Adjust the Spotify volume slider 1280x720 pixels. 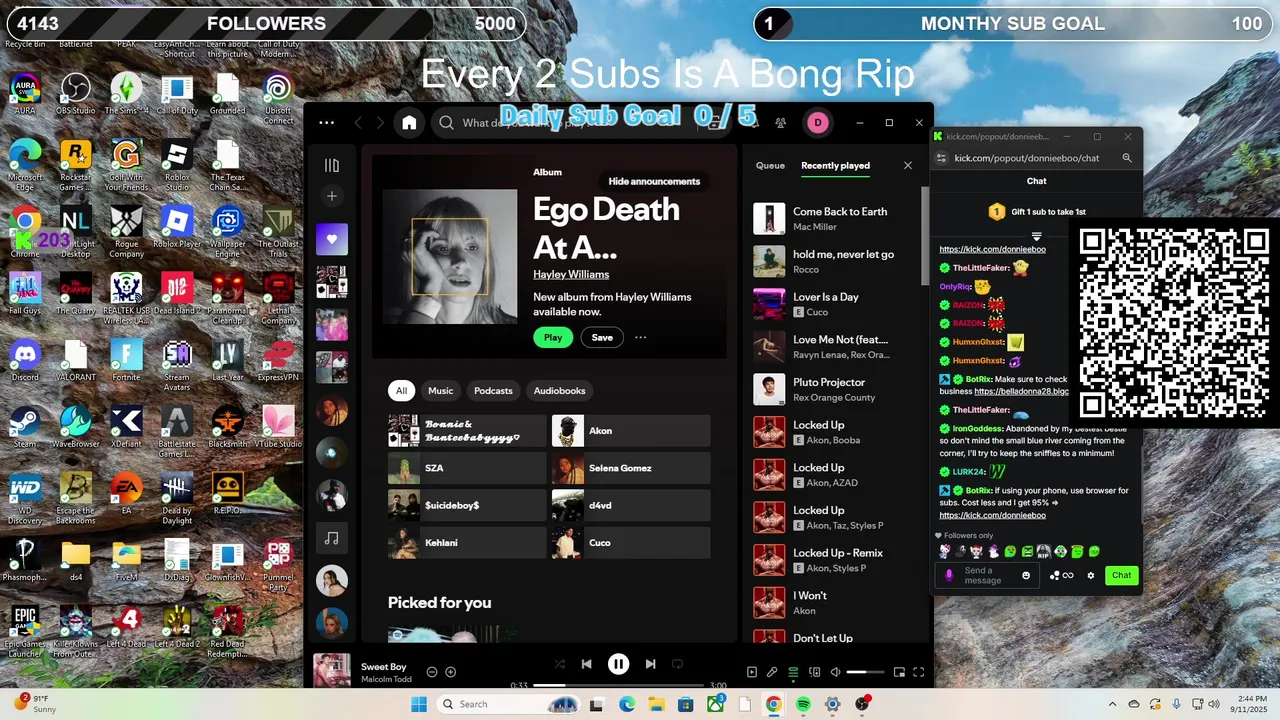click(865, 672)
